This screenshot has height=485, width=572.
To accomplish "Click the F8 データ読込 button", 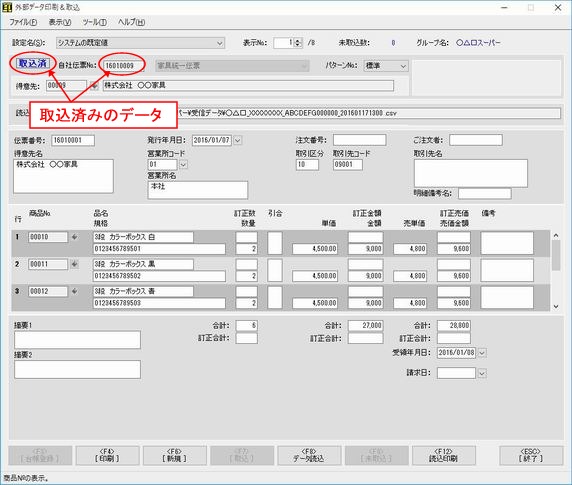I will pyautogui.click(x=309, y=455).
